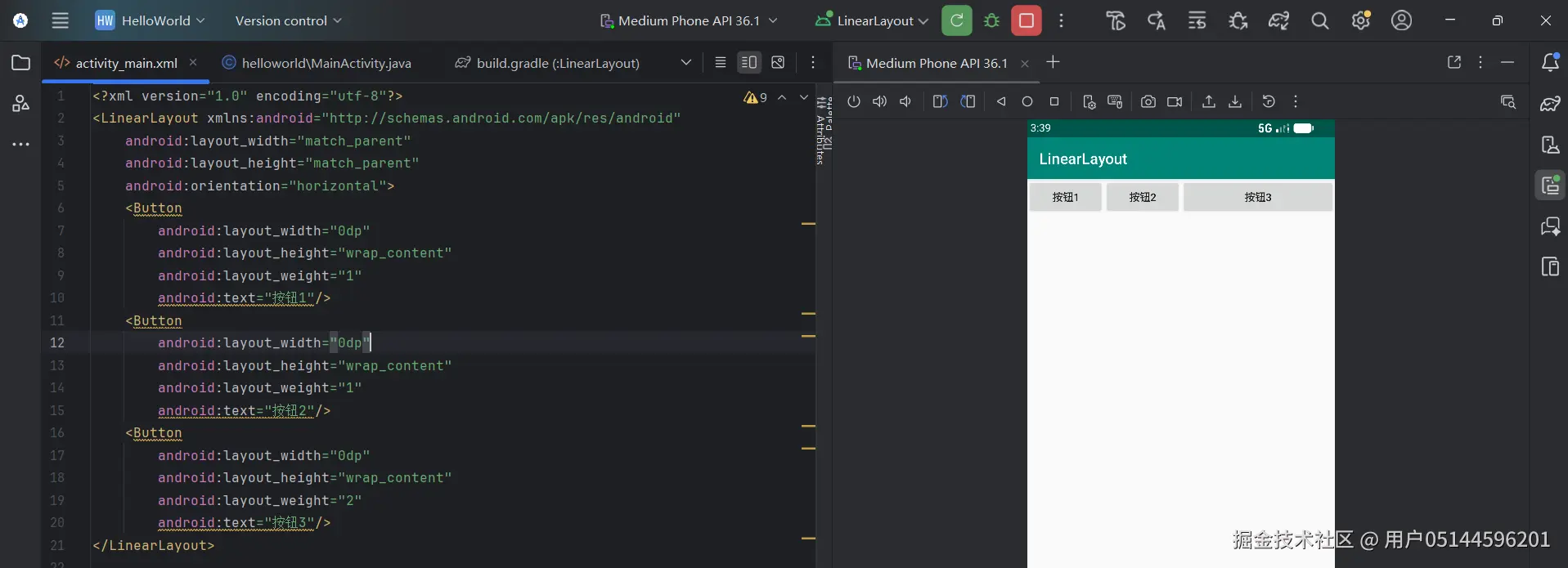Tap the 按钮2 button in emulator
The height and width of the screenshot is (568, 1568).
tap(1143, 197)
